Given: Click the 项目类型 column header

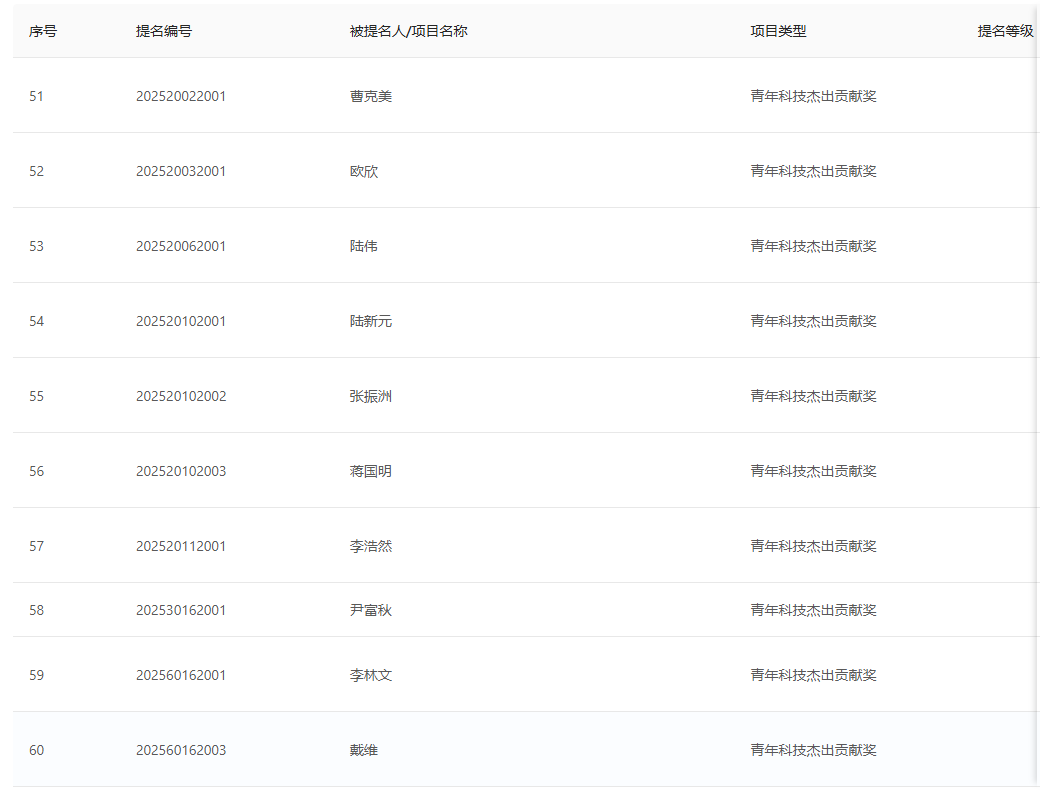Looking at the screenshot, I should [x=776, y=31].
